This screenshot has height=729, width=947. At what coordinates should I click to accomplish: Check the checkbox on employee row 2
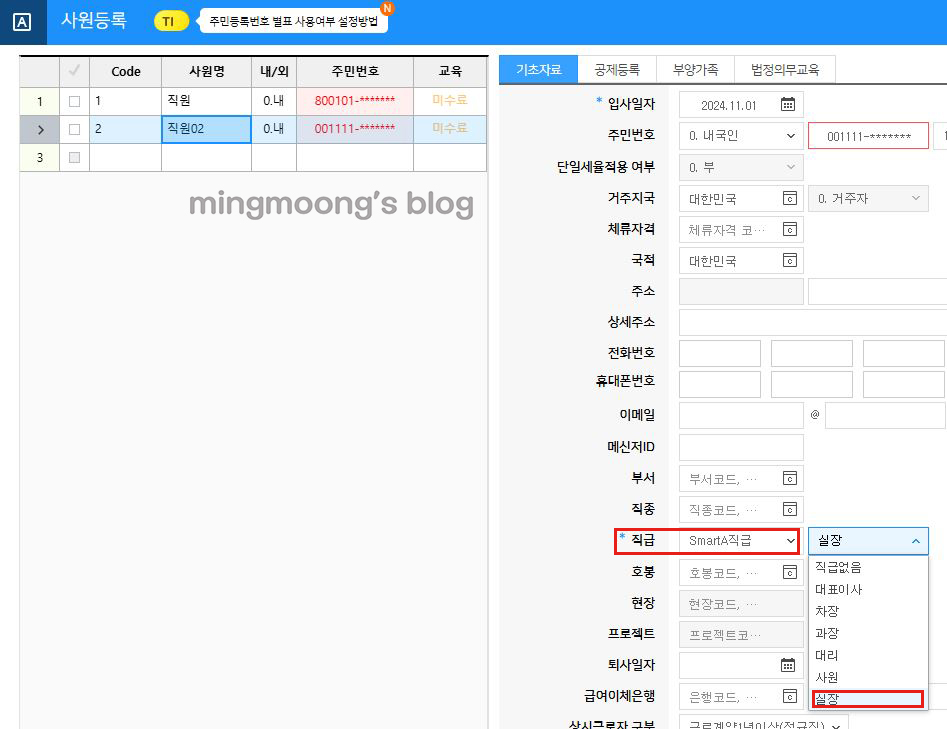click(75, 129)
